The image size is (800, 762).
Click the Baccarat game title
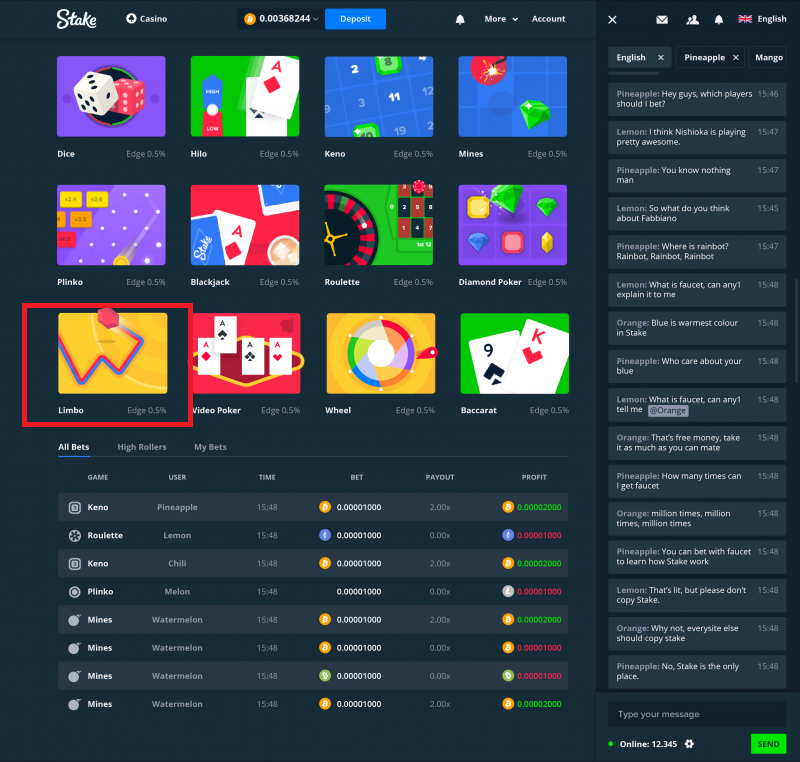click(479, 411)
